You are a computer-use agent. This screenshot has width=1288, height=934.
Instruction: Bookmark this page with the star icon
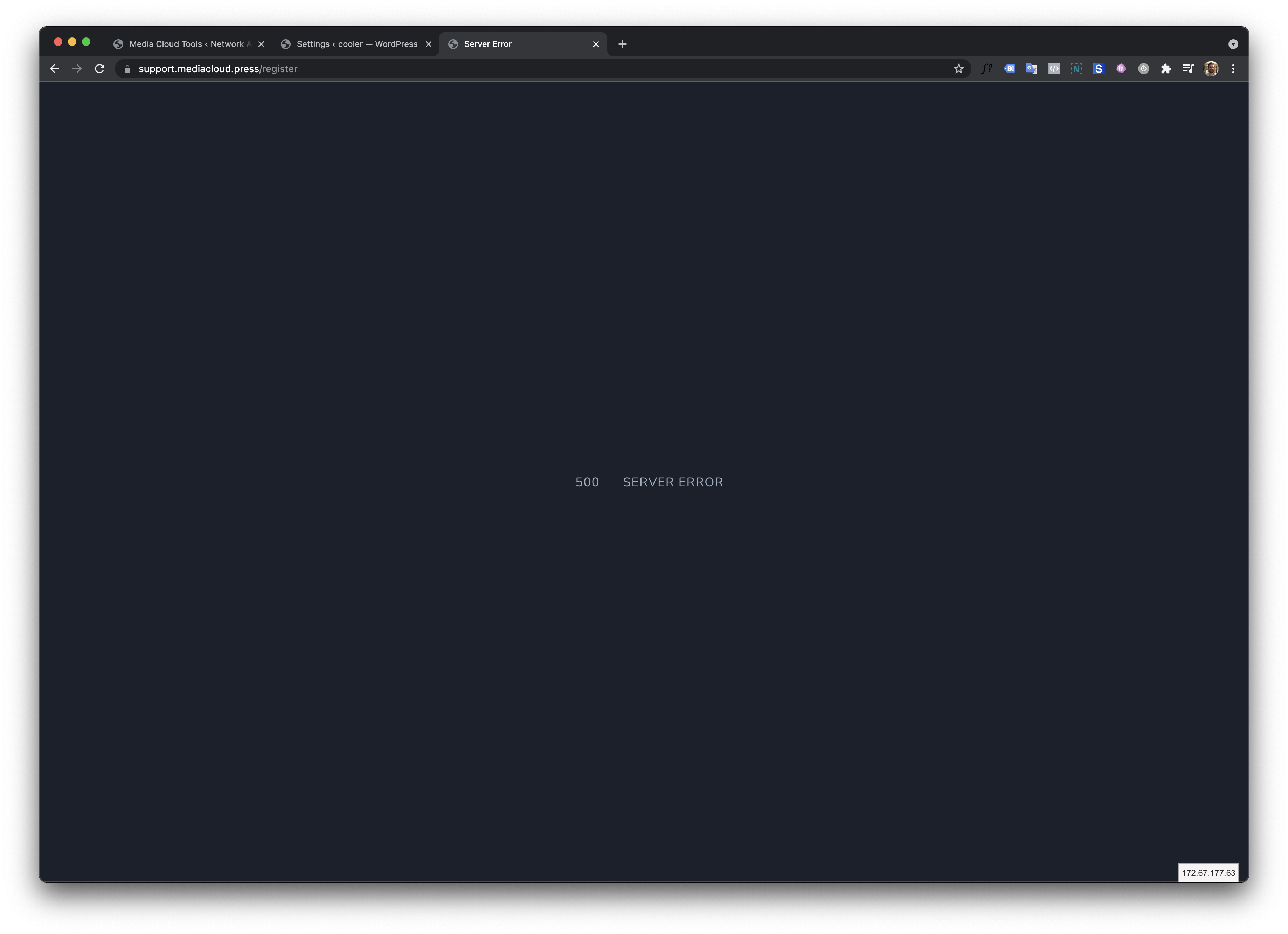click(958, 69)
